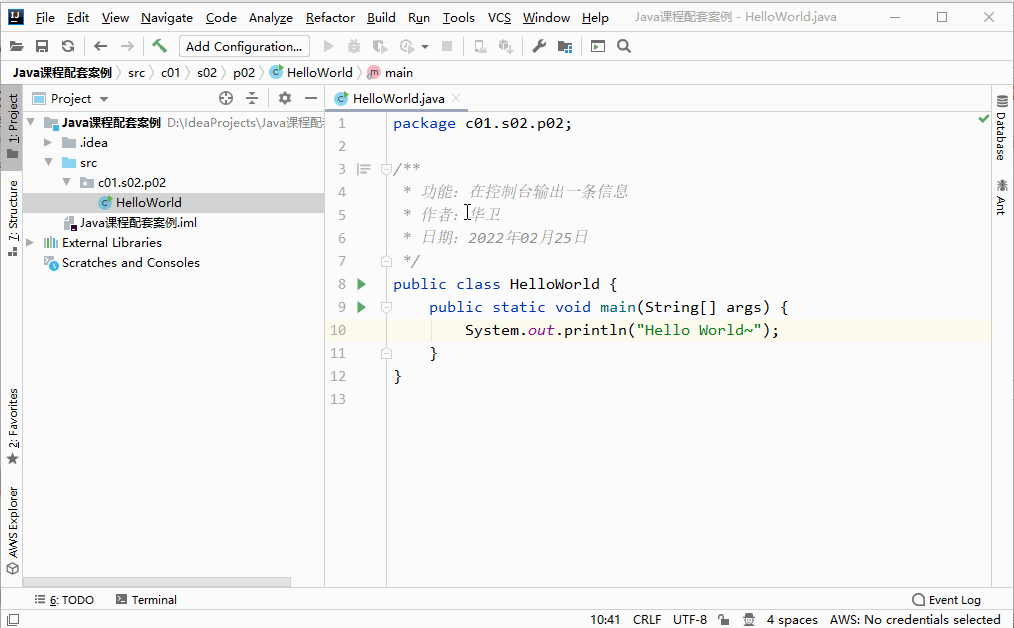
Task: Run HelloWorld class from line 8 gutter arrow
Action: (361, 284)
